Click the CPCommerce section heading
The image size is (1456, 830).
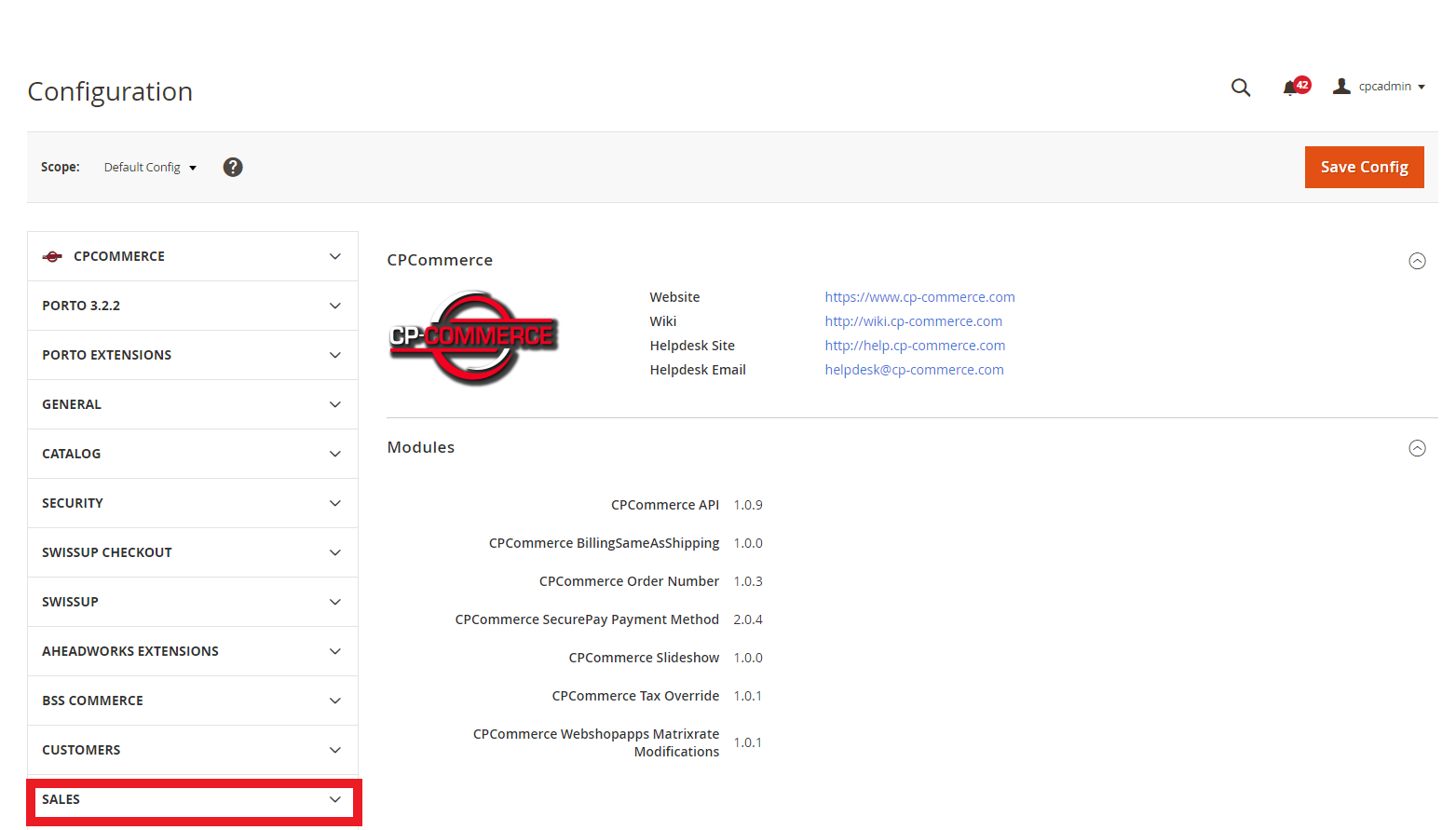440,260
